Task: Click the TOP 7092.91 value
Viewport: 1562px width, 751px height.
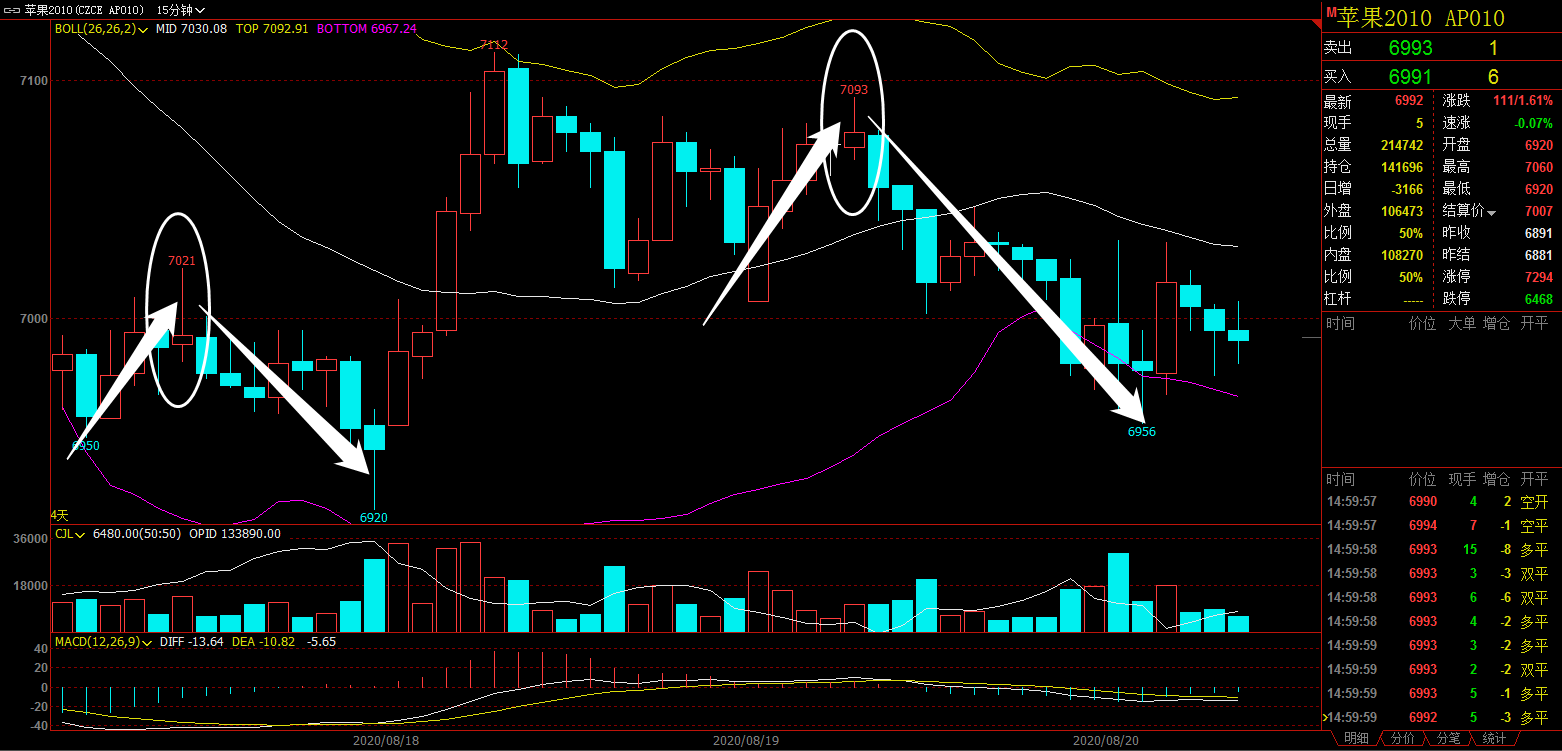Action: [272, 30]
